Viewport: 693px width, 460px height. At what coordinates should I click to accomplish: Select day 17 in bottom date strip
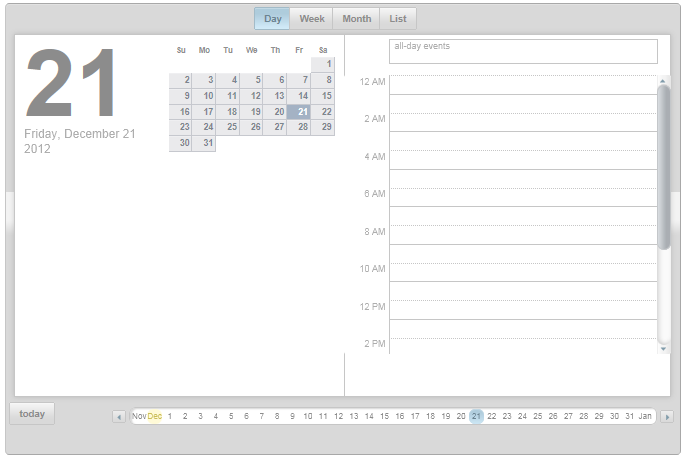415,416
